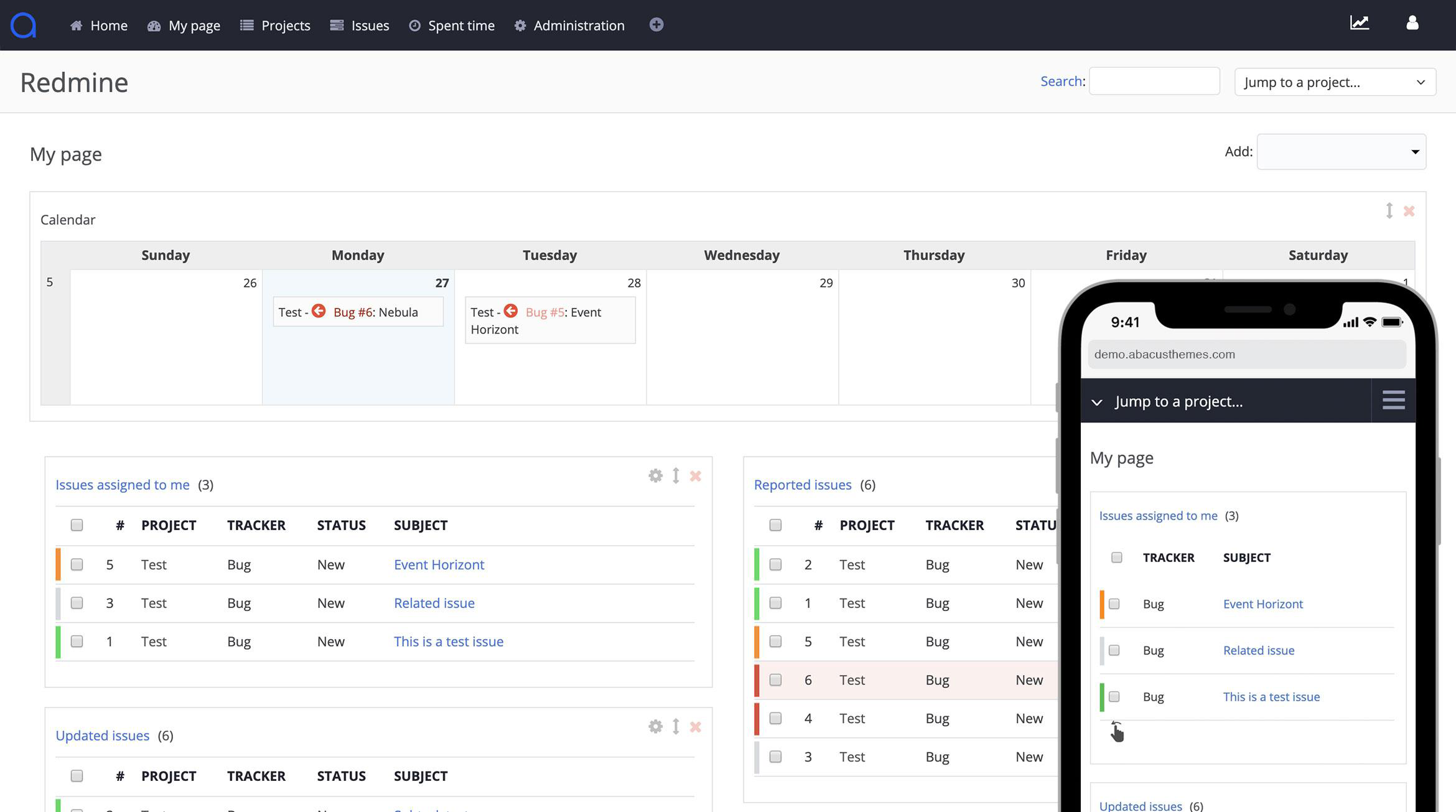Click the user account icon
Image resolution: width=1456 pixels, height=812 pixels.
(1412, 24)
